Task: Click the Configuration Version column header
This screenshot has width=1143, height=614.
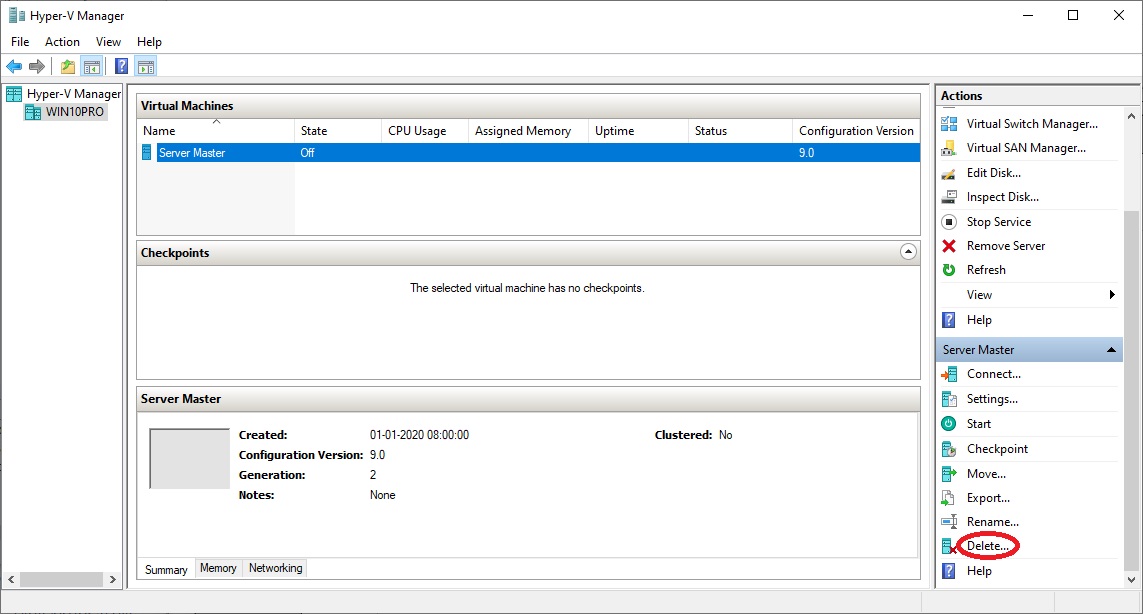Action: (x=857, y=131)
